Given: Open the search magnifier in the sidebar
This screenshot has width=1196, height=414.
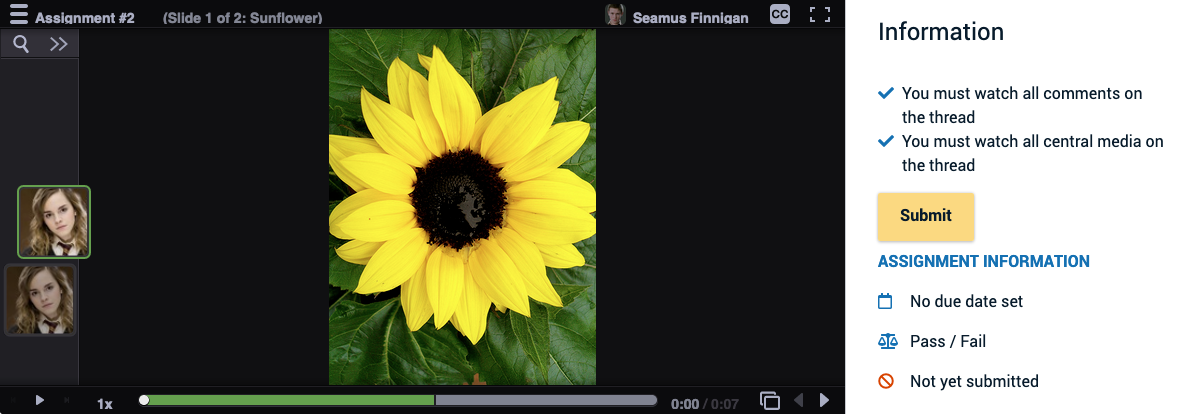Looking at the screenshot, I should [x=21, y=44].
